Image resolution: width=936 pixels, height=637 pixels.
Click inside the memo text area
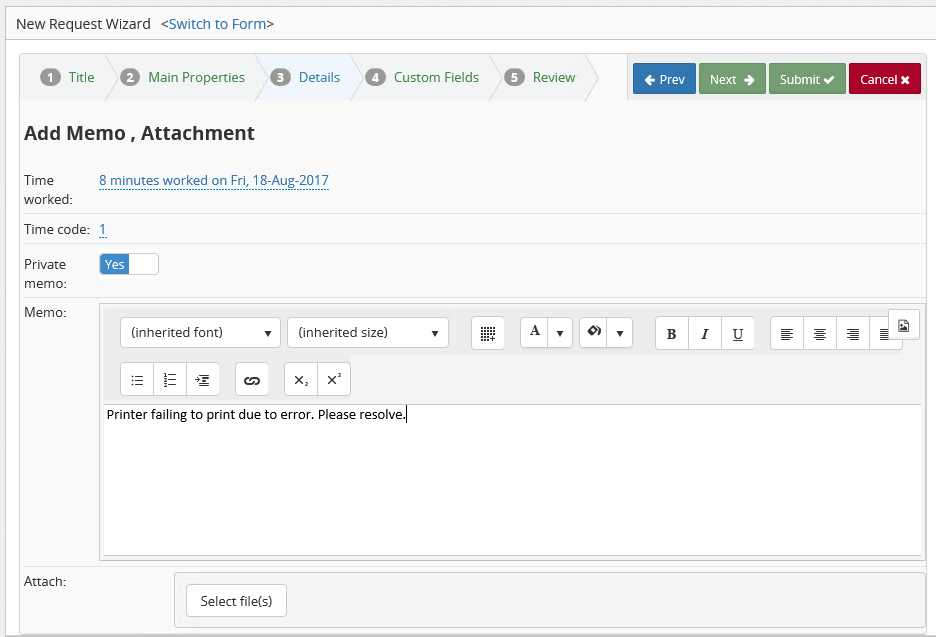(x=511, y=480)
